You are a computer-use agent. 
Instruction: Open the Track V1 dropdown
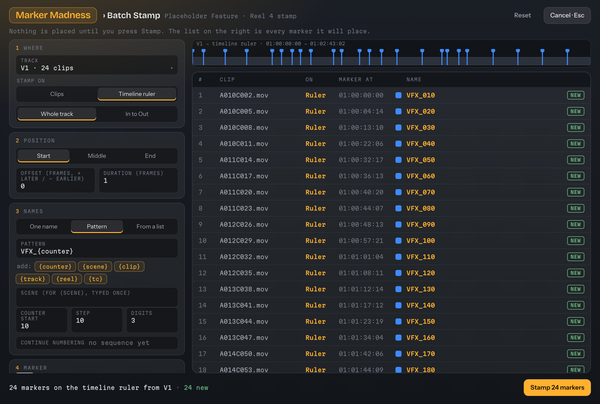click(97, 65)
